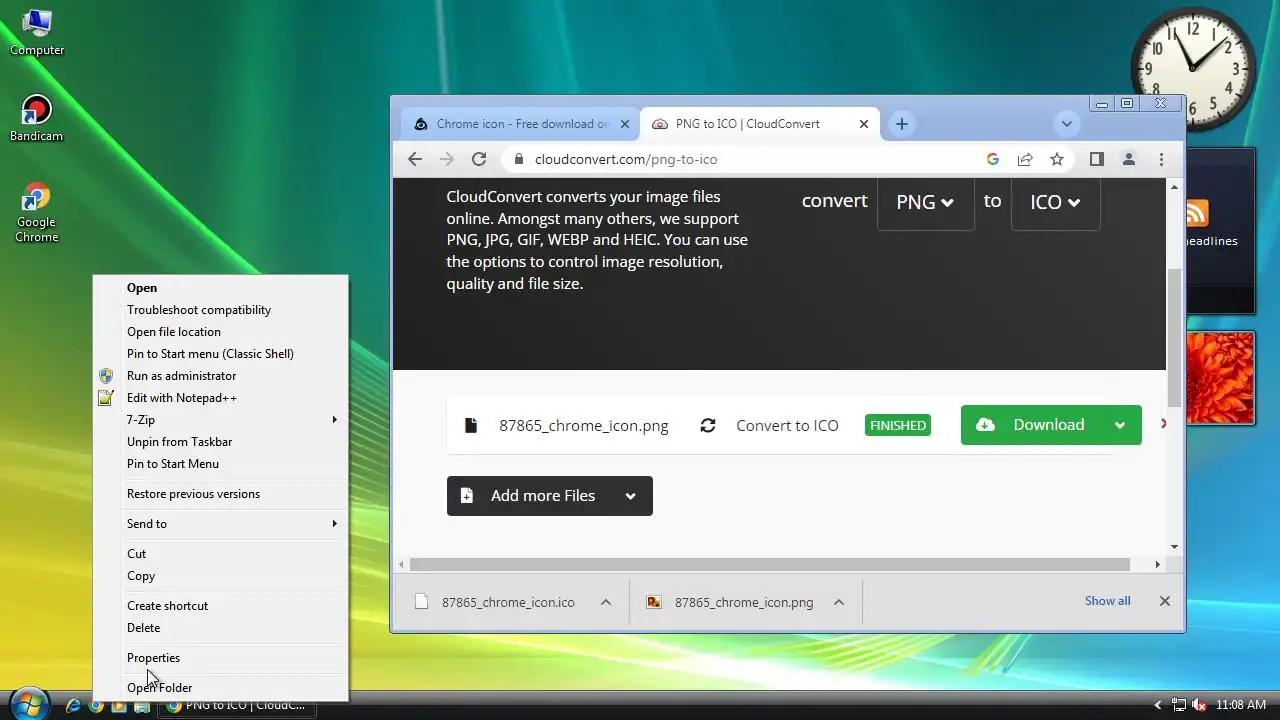1280x720 pixels.
Task: Choose Open file location
Action: 220,332
